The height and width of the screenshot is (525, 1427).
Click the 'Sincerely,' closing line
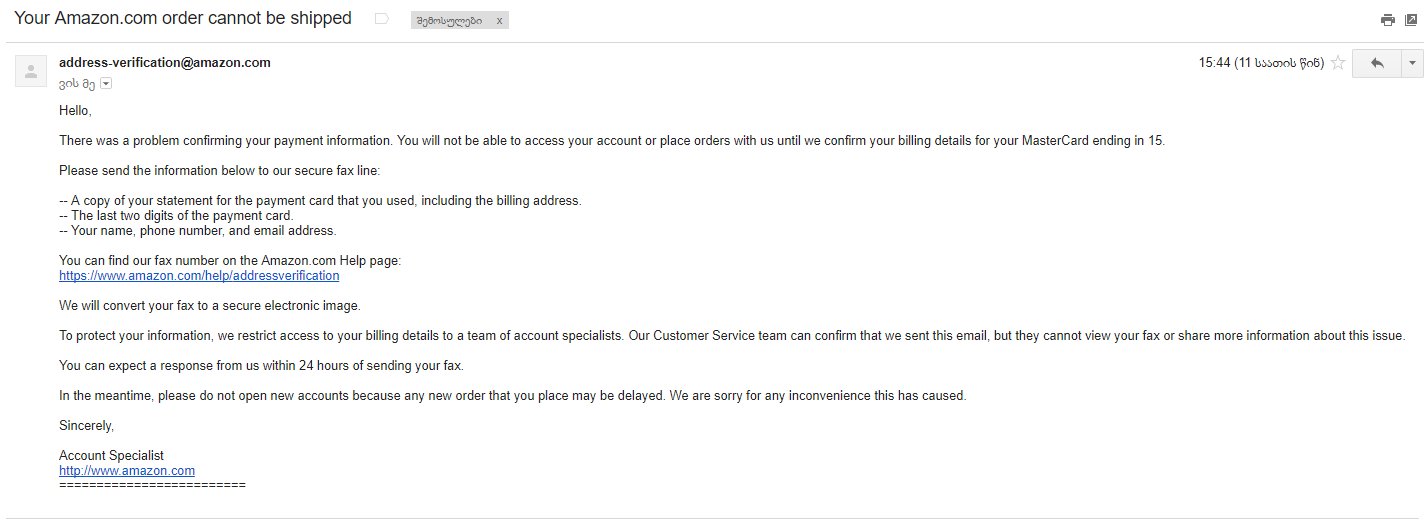click(x=86, y=426)
